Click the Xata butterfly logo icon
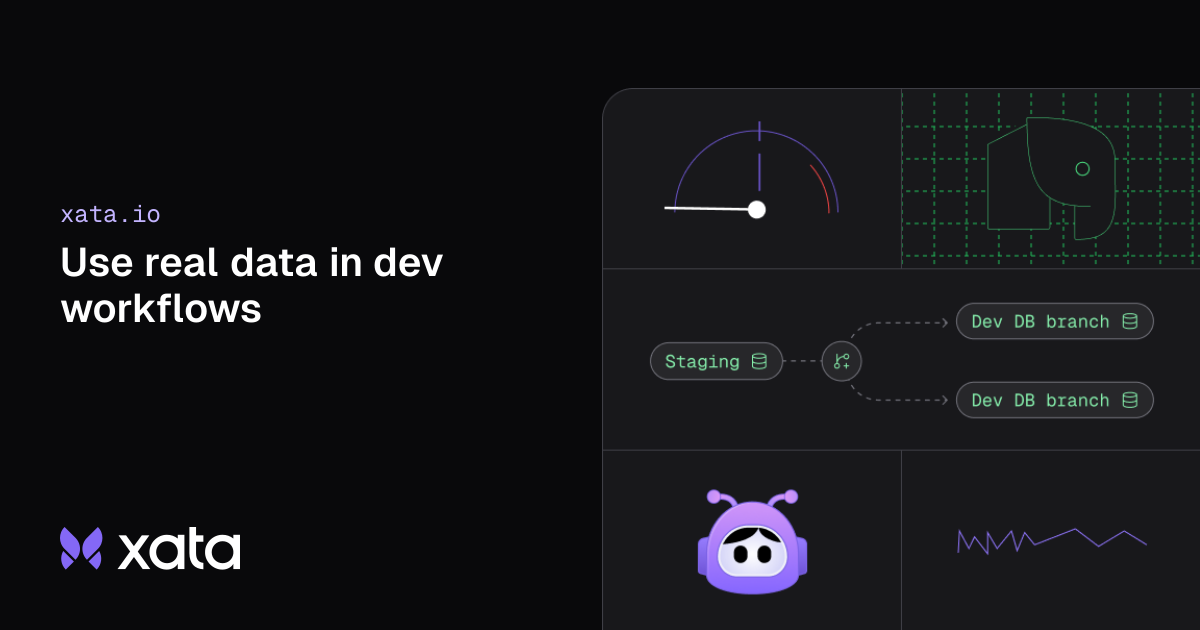This screenshot has width=1200, height=630. click(x=81, y=548)
